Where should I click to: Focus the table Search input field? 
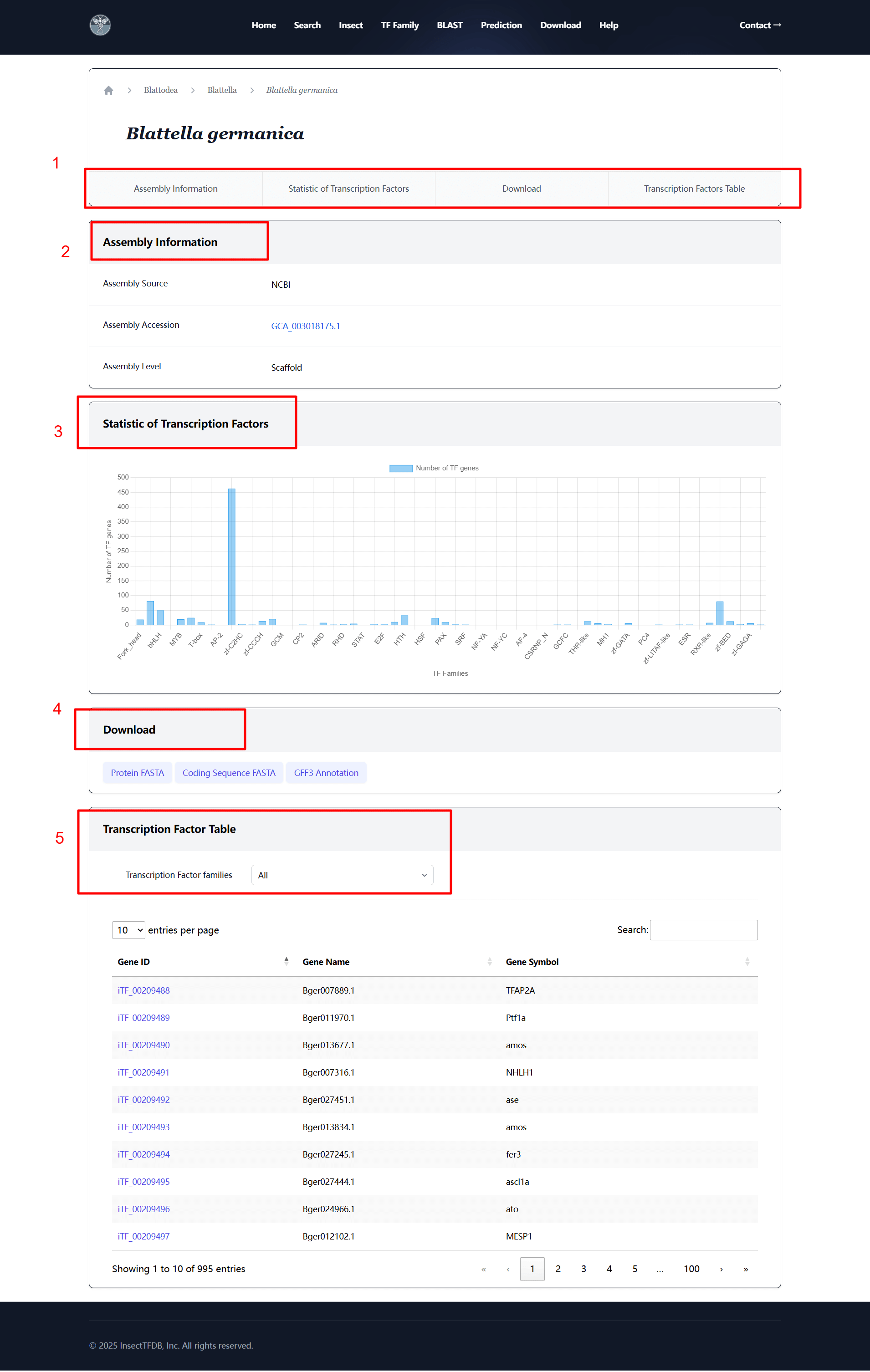coord(704,930)
